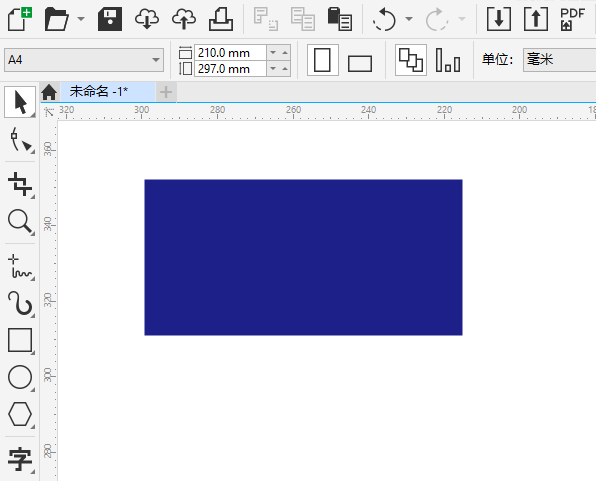
Task: Toggle all pages layout button
Action: [411, 60]
